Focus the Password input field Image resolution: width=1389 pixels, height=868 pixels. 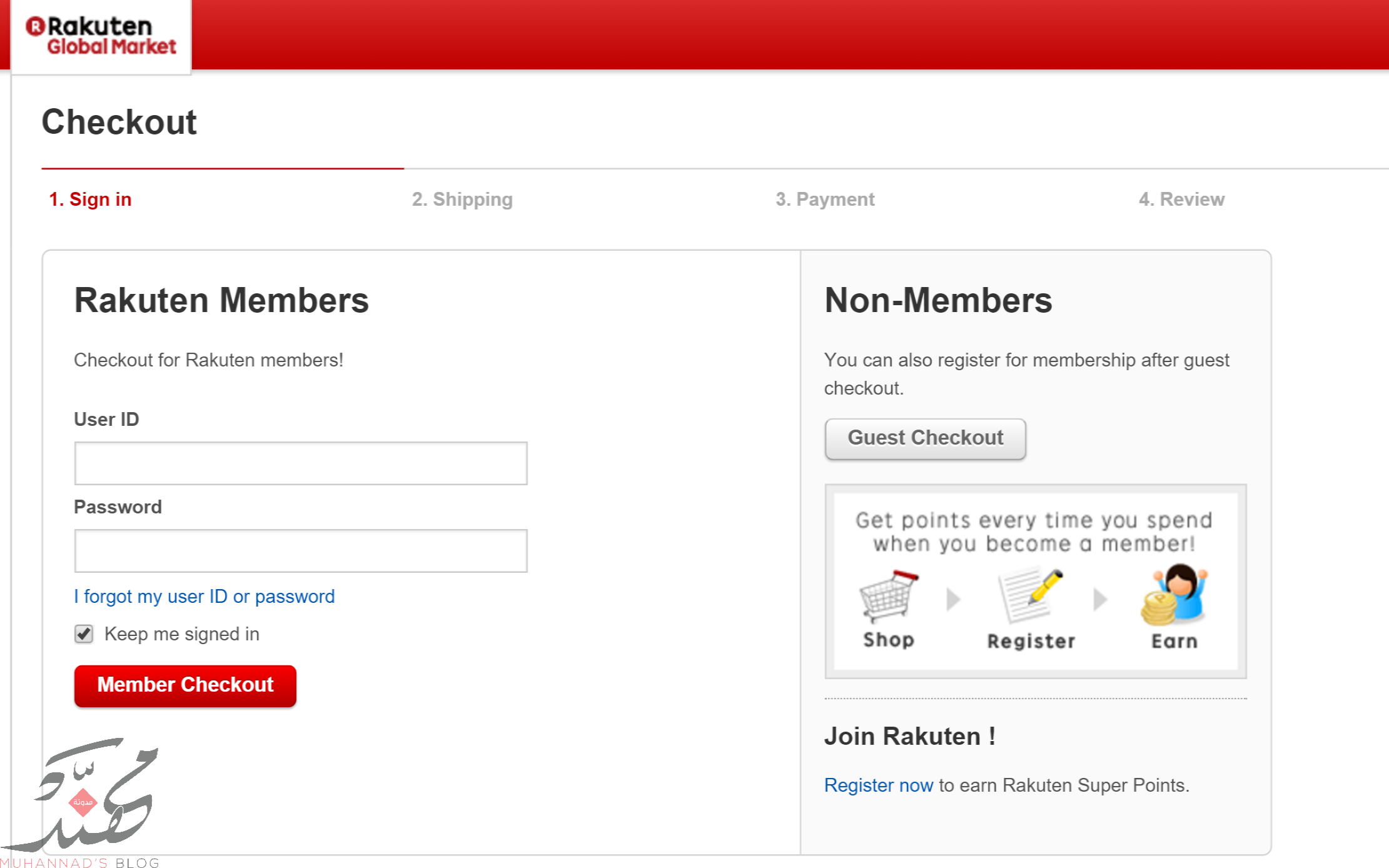click(301, 551)
